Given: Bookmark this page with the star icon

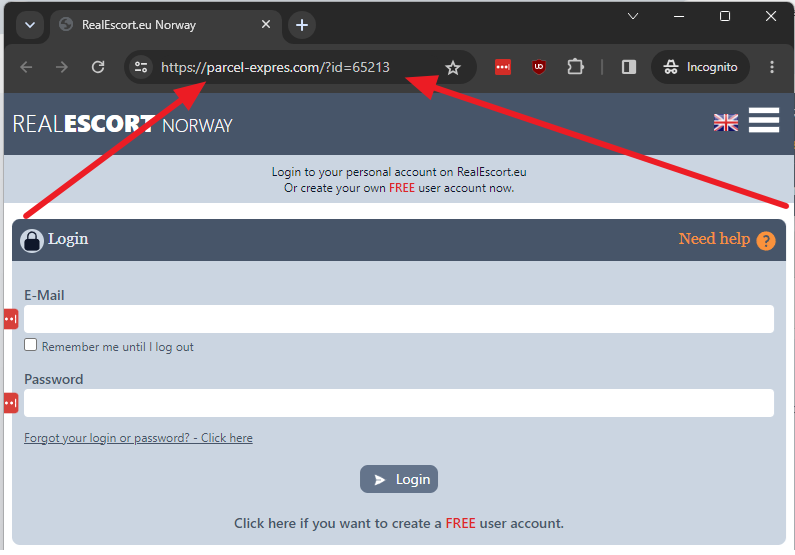Looking at the screenshot, I should coord(453,67).
